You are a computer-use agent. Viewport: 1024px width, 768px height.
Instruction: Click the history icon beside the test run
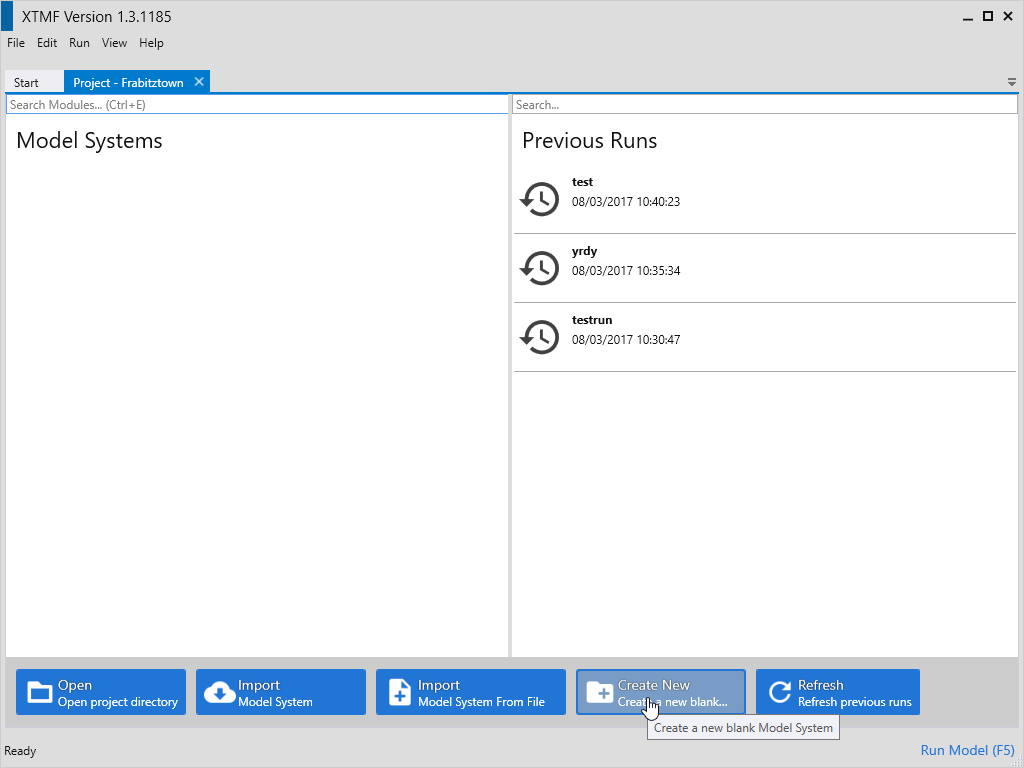click(540, 199)
